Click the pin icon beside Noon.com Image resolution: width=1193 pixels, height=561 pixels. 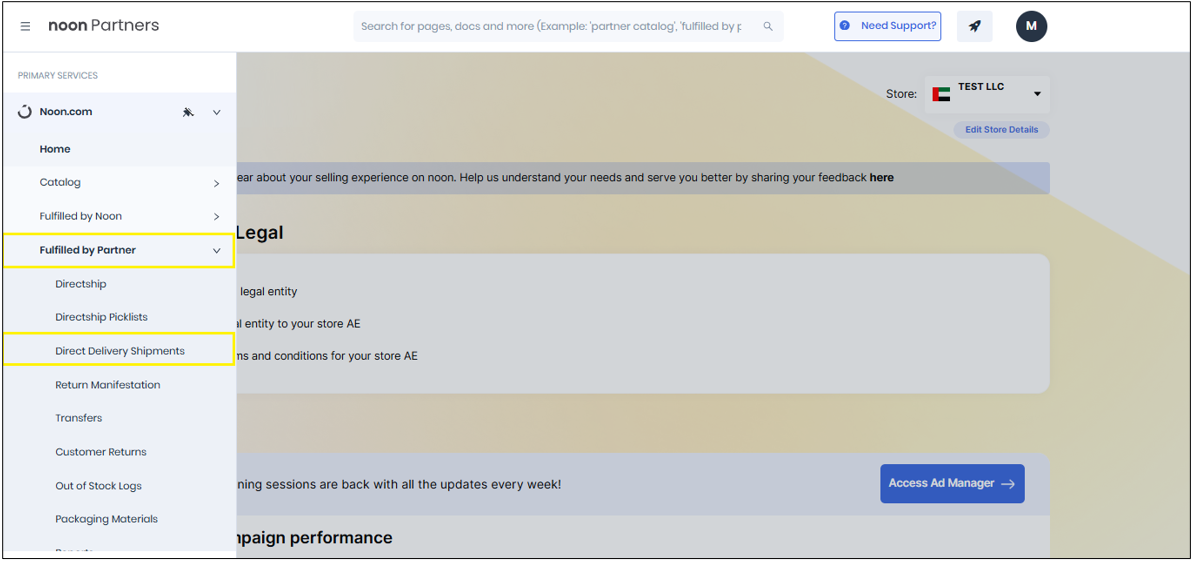coord(188,112)
